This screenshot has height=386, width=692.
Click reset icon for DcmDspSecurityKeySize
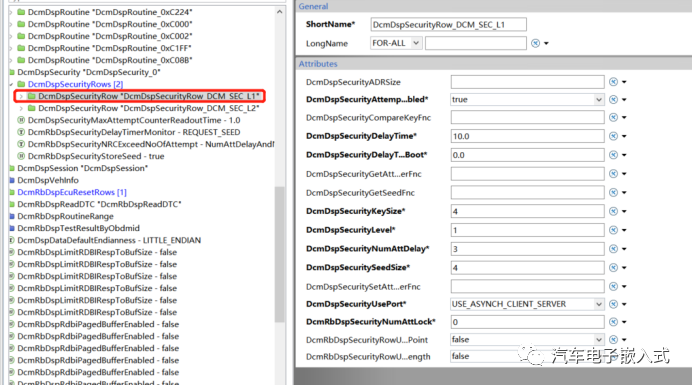pos(613,211)
